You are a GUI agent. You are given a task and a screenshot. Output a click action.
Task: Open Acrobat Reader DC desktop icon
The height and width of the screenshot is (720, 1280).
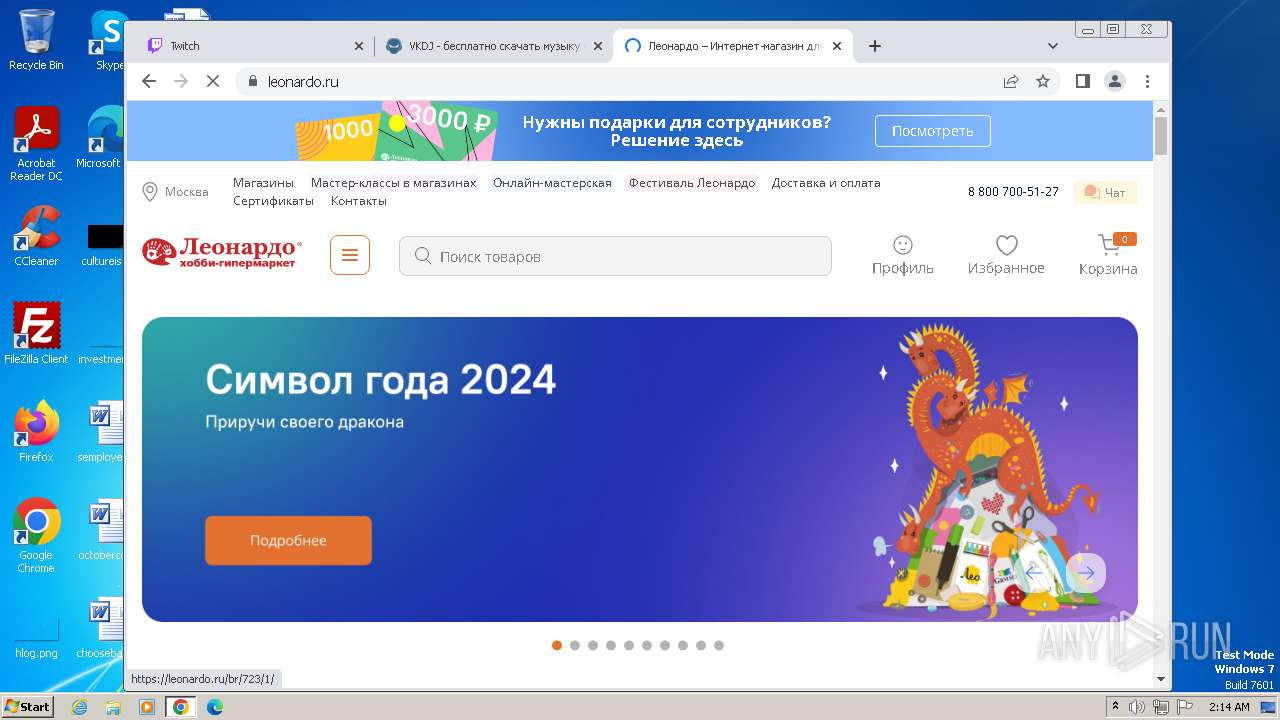tap(36, 145)
